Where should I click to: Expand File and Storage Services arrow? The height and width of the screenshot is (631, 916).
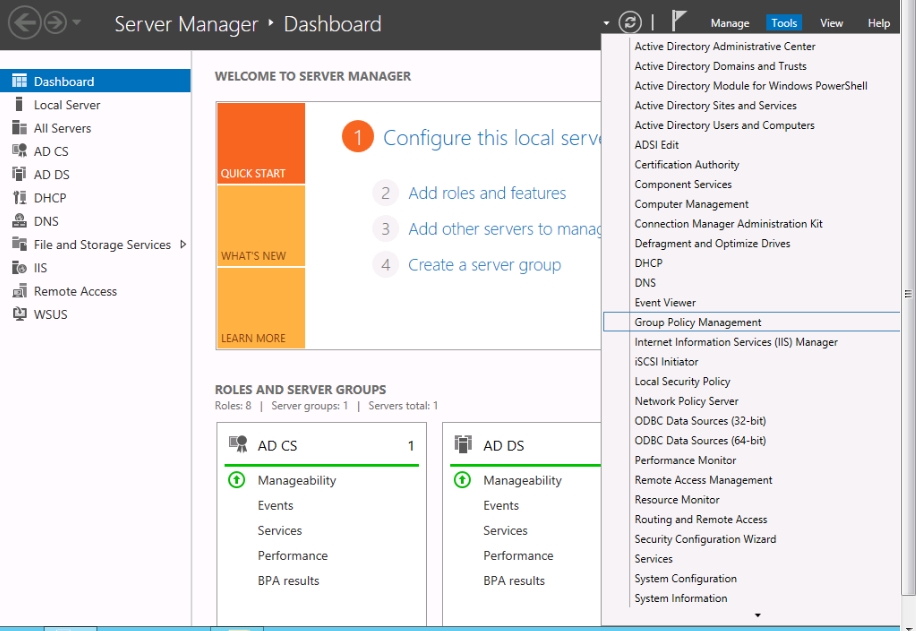point(183,244)
